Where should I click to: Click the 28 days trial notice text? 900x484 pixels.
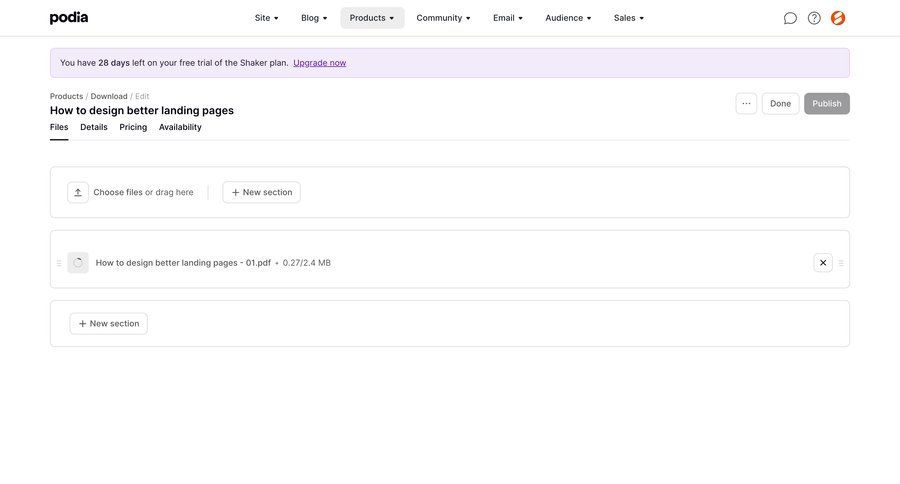tap(174, 63)
